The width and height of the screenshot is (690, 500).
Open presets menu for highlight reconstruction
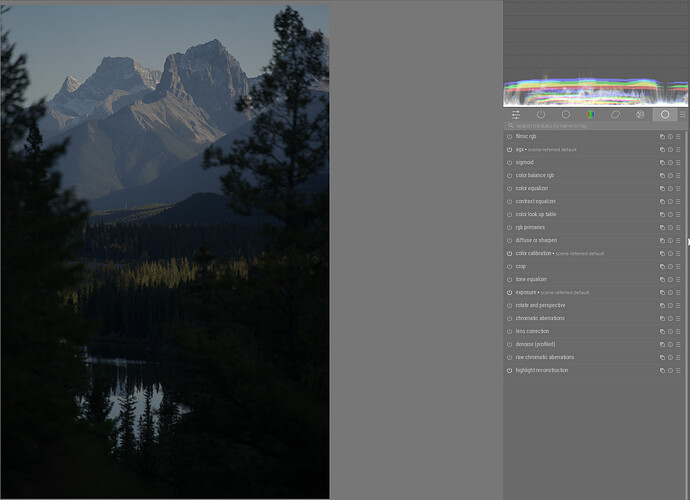point(678,371)
